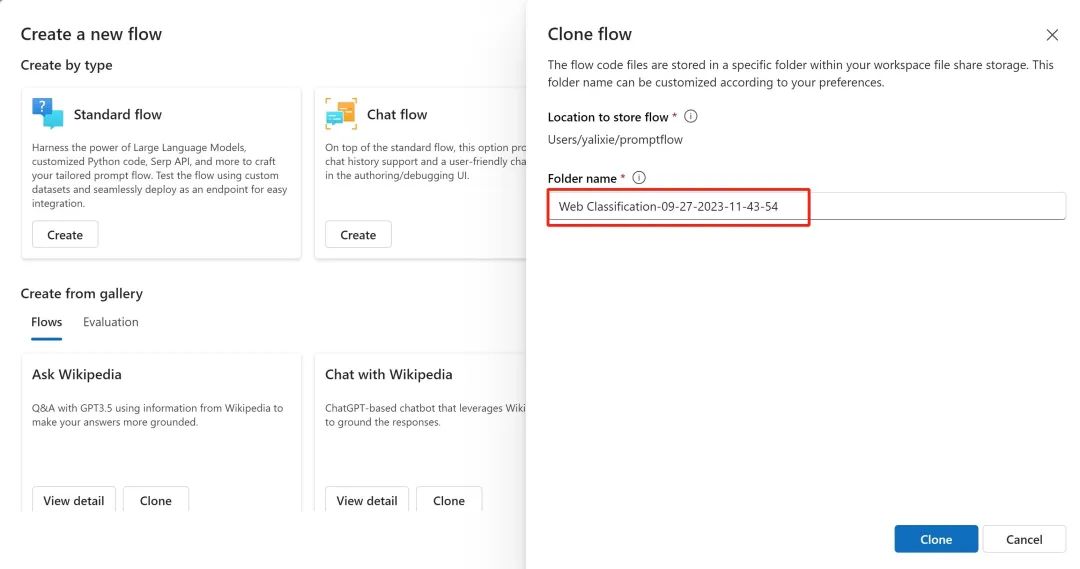Click the Chat with Wikipedia card title
This screenshot has height=569, width=1080.
pos(389,374)
